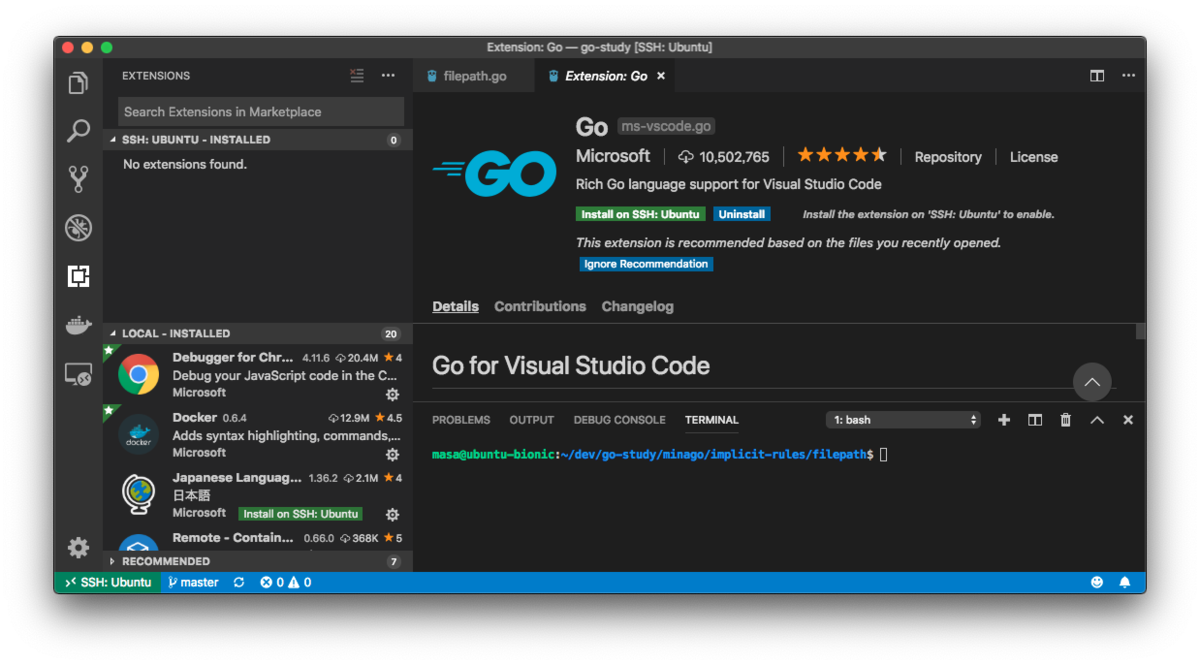Open the master branch selector
The height and width of the screenshot is (665, 1200).
[193, 582]
